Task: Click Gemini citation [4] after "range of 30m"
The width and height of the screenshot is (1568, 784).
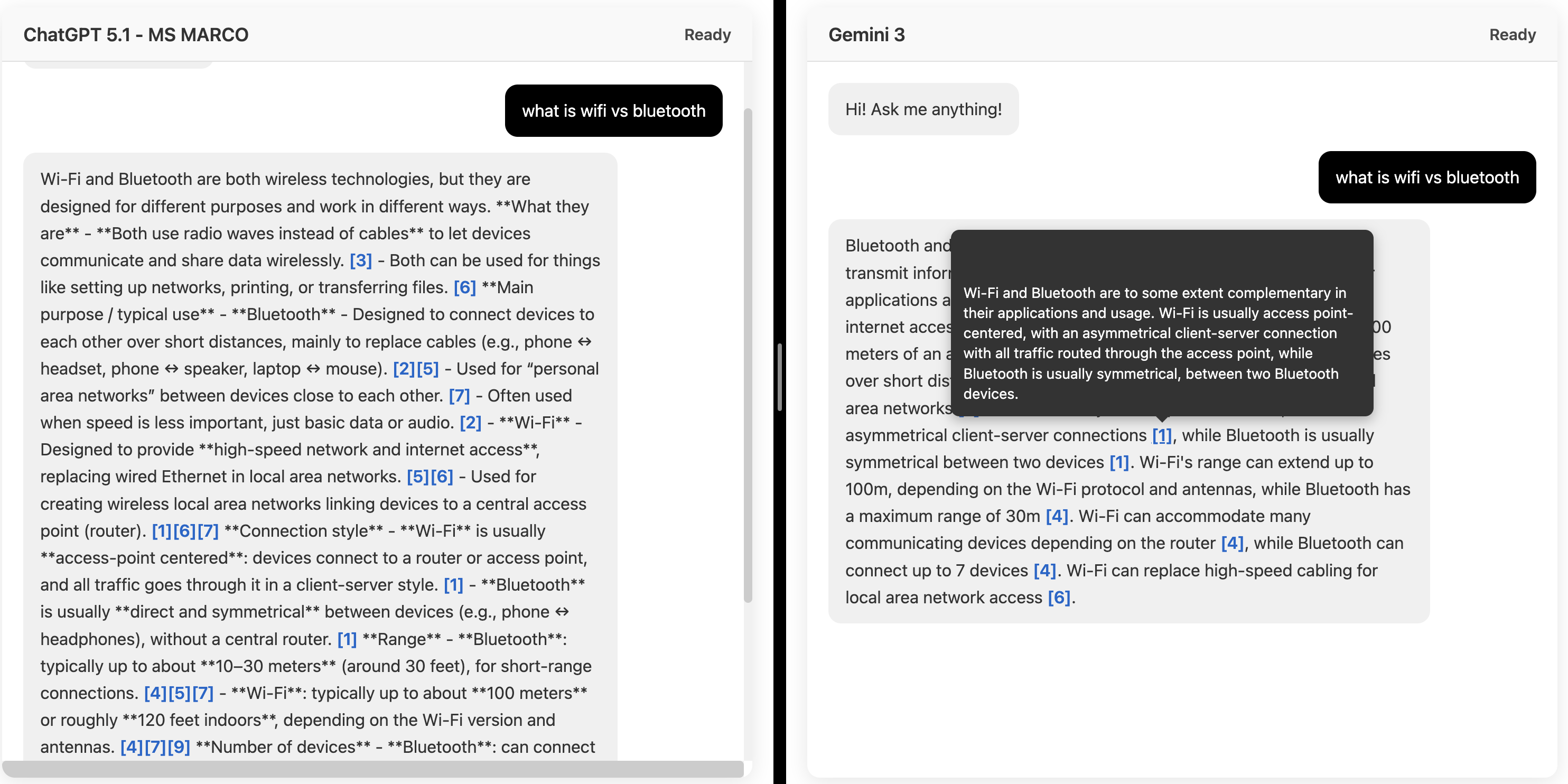Action: tap(1057, 516)
